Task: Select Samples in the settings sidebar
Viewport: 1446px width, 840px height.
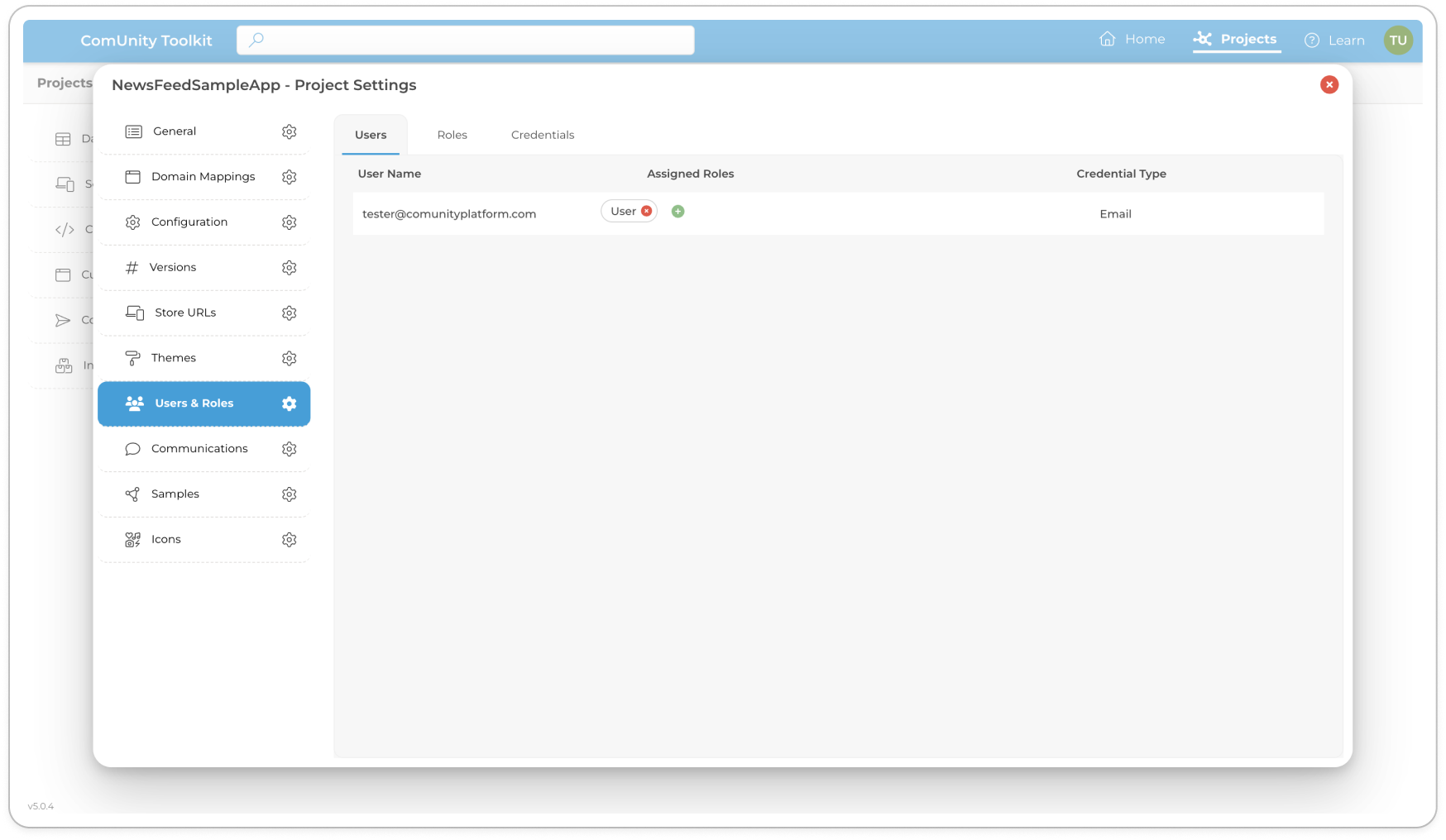Action: [x=175, y=494]
